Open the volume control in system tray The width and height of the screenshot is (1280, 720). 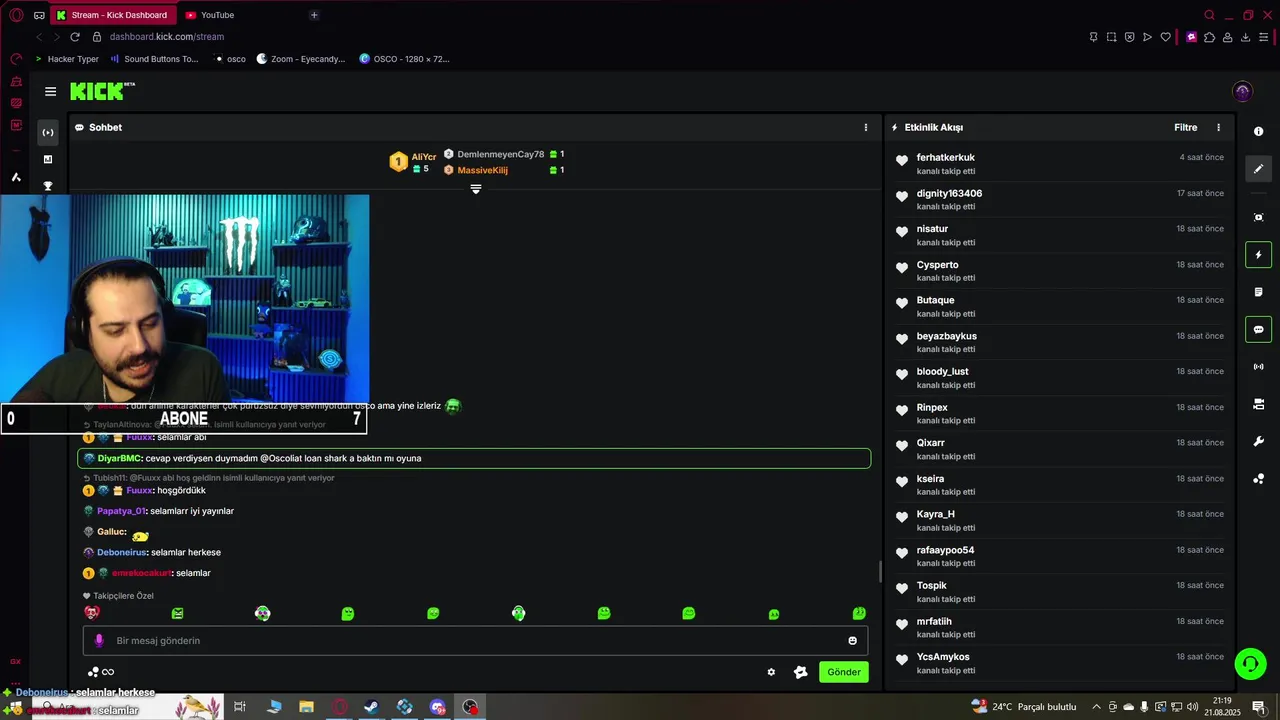pos(1192,707)
